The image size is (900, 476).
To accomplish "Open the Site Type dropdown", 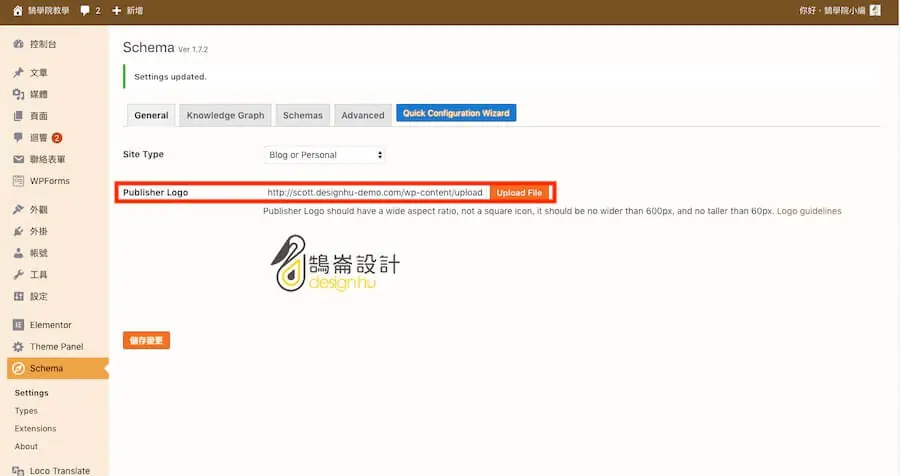I will [324, 155].
